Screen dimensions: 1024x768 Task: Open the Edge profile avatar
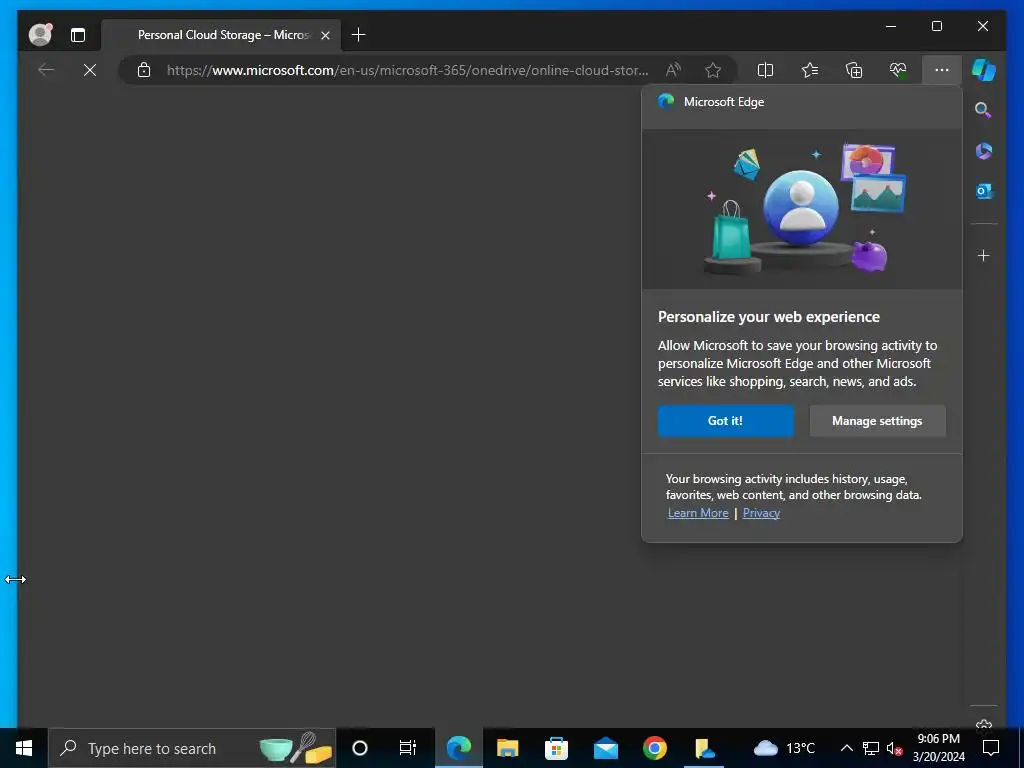point(40,35)
